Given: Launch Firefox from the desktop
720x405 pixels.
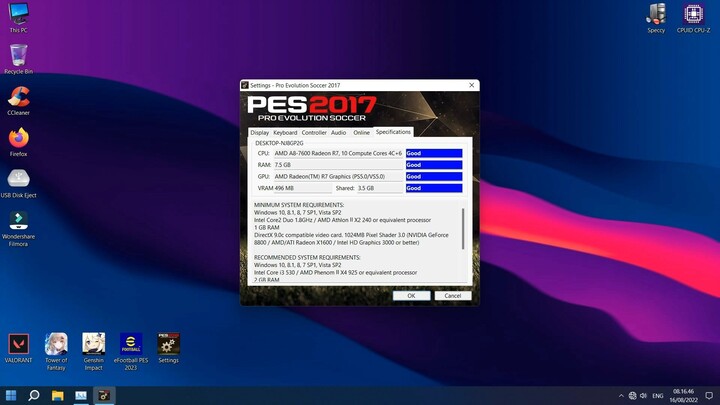Looking at the screenshot, I should point(18,141).
